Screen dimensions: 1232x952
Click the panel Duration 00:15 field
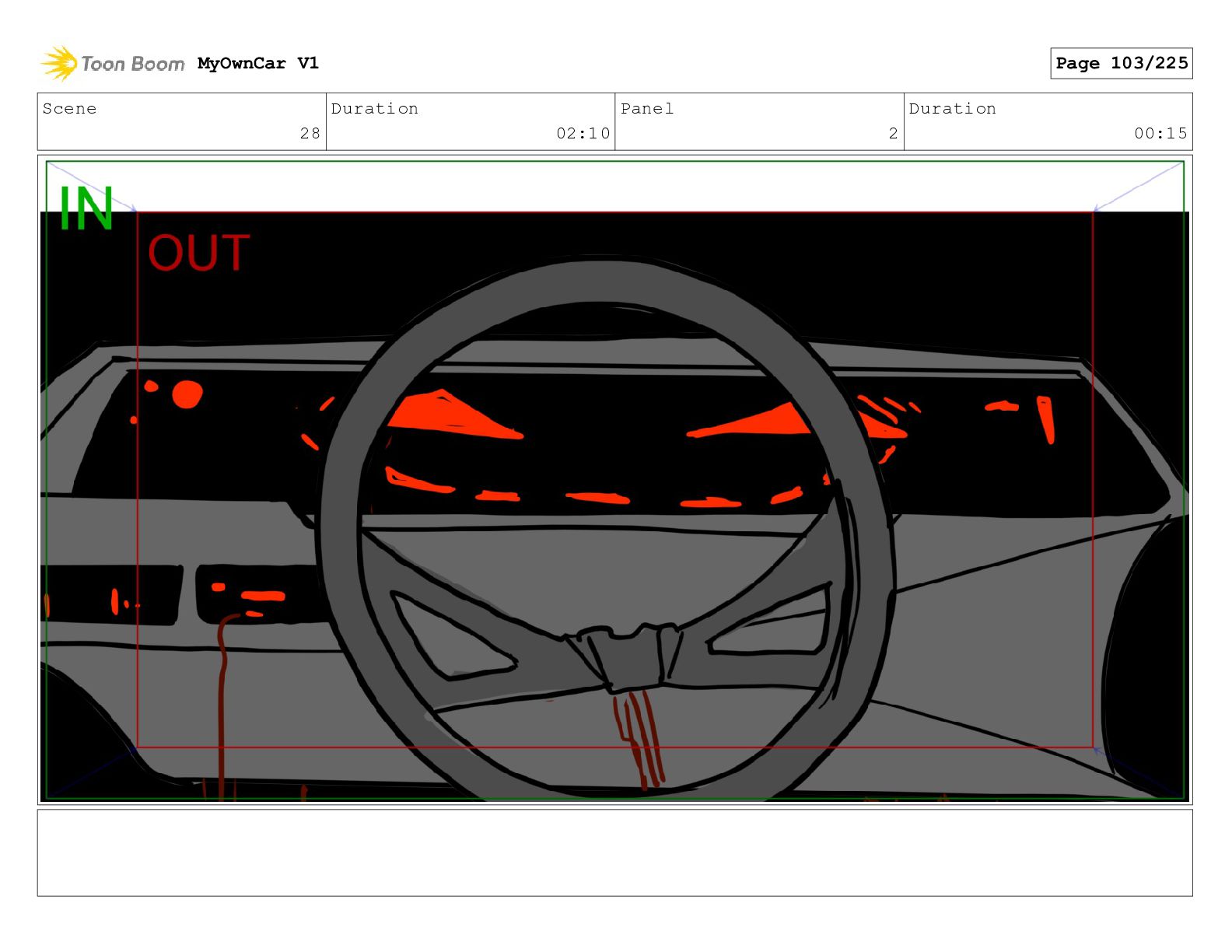(x=1048, y=121)
